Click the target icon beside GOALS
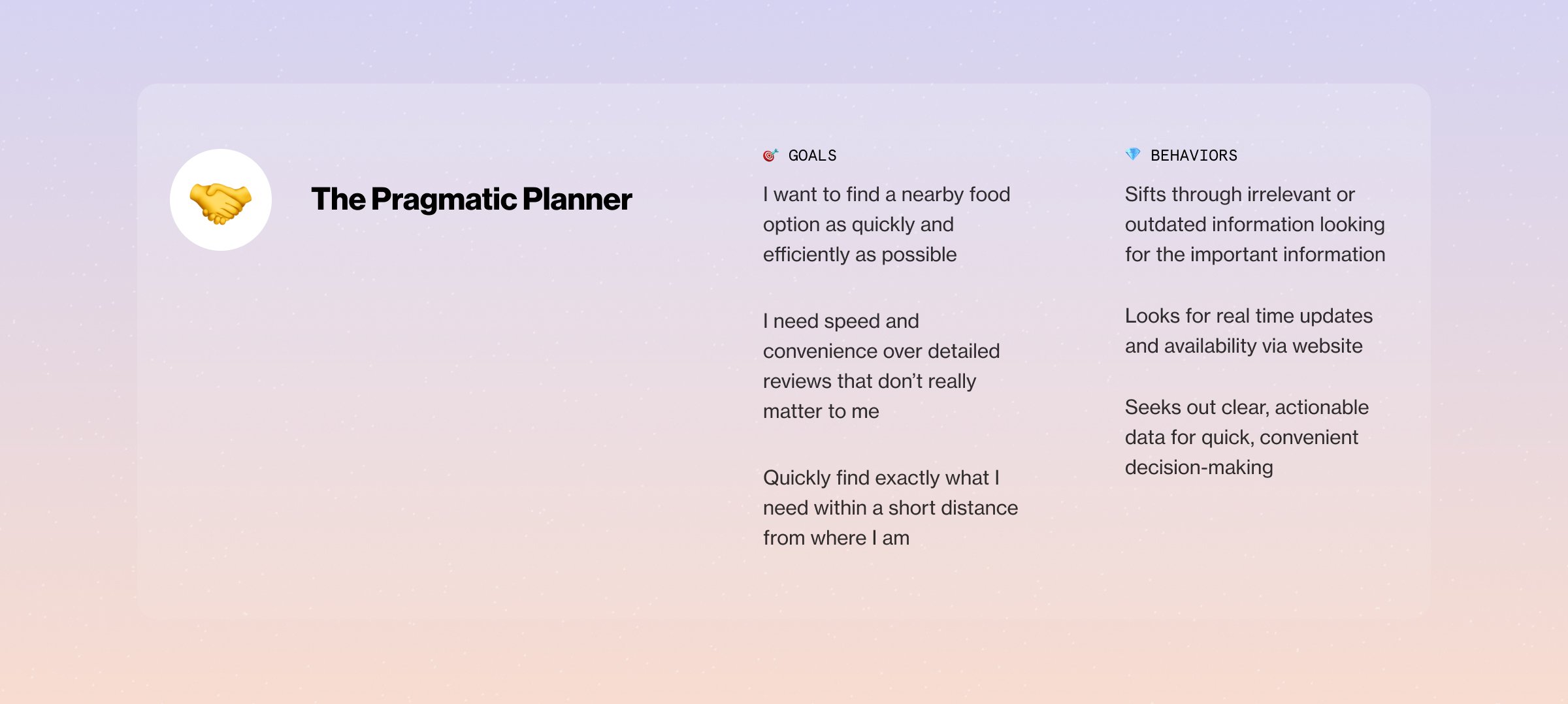The height and width of the screenshot is (704, 1568). 771,155
